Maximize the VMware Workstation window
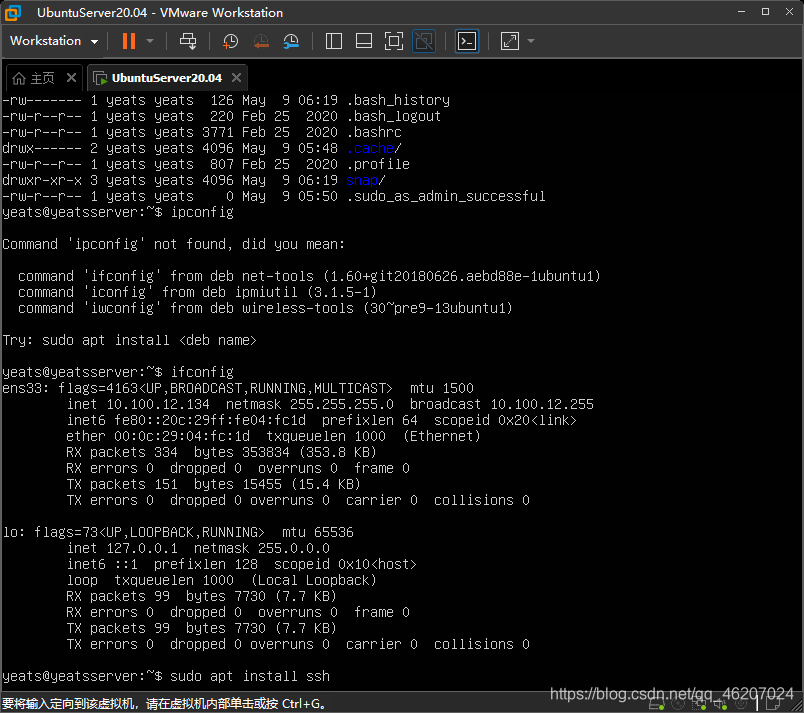804x713 pixels. [765, 11]
